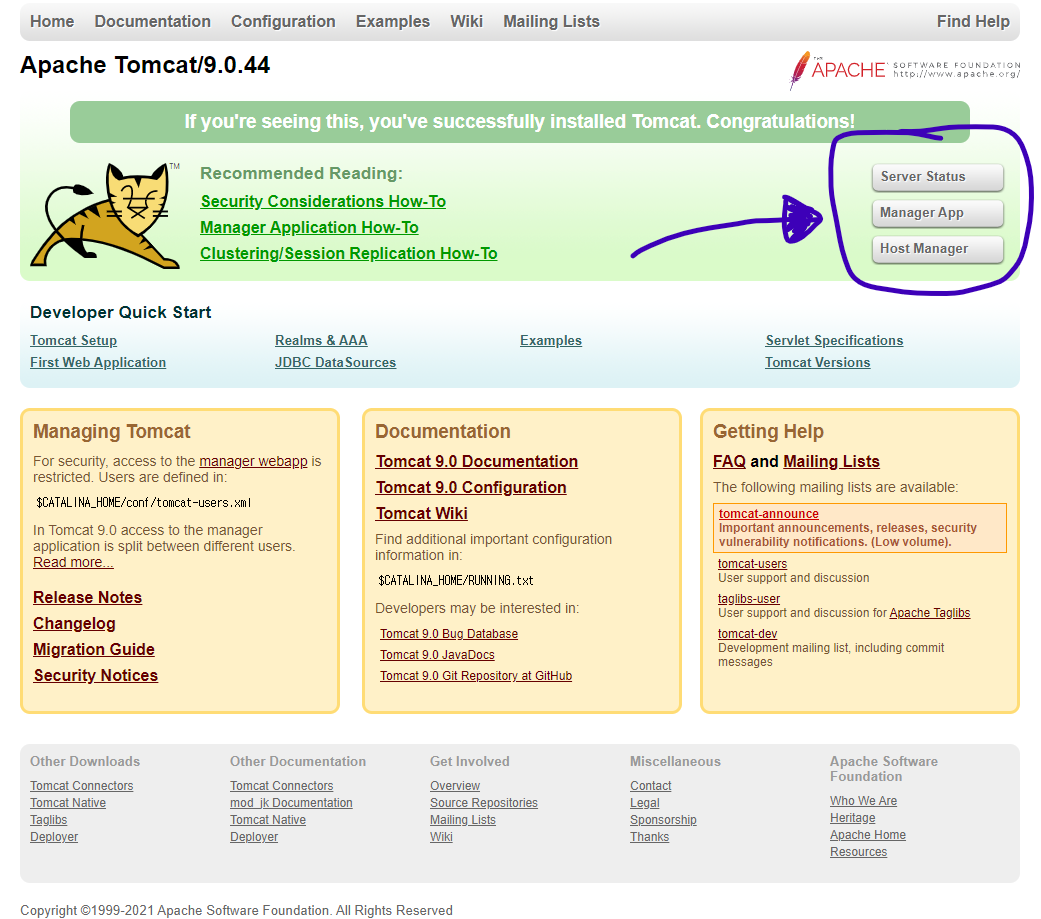This screenshot has height=919, width=1041.
Task: Click Deployer under Other Documentation
Action: tap(254, 837)
